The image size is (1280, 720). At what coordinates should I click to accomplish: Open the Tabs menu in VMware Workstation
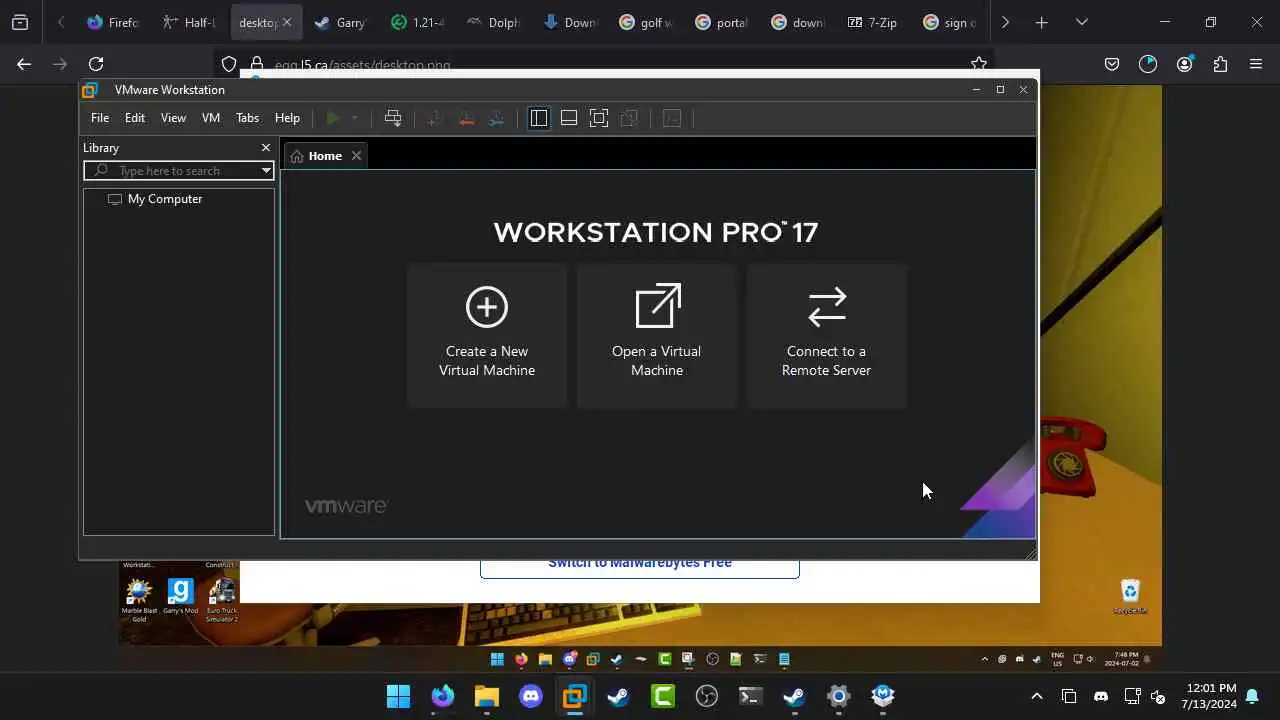click(247, 118)
